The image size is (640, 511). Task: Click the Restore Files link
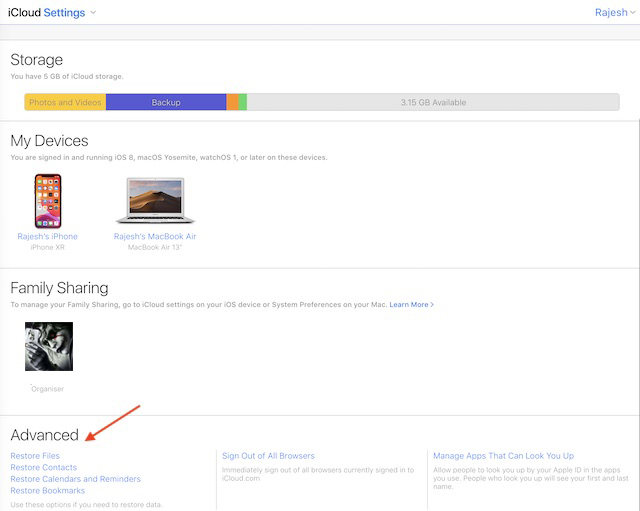35,456
